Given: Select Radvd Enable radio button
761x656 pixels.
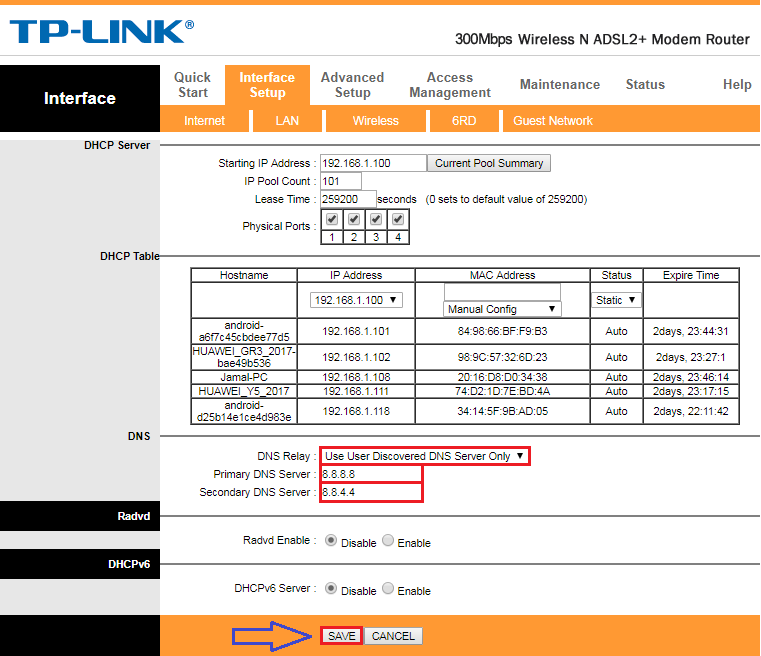Looking at the screenshot, I should click(388, 540).
